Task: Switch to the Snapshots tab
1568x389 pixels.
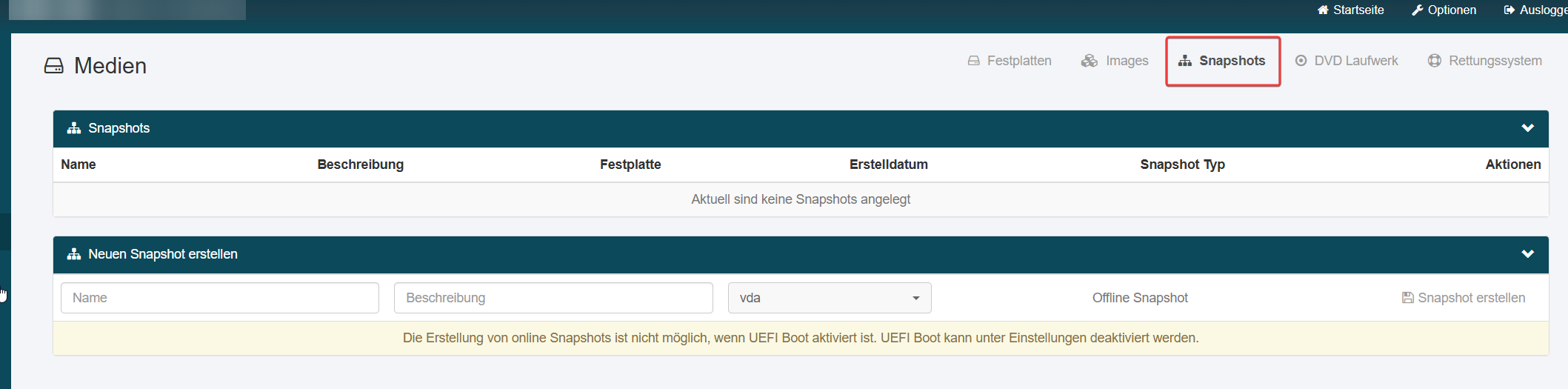Action: [x=1223, y=61]
